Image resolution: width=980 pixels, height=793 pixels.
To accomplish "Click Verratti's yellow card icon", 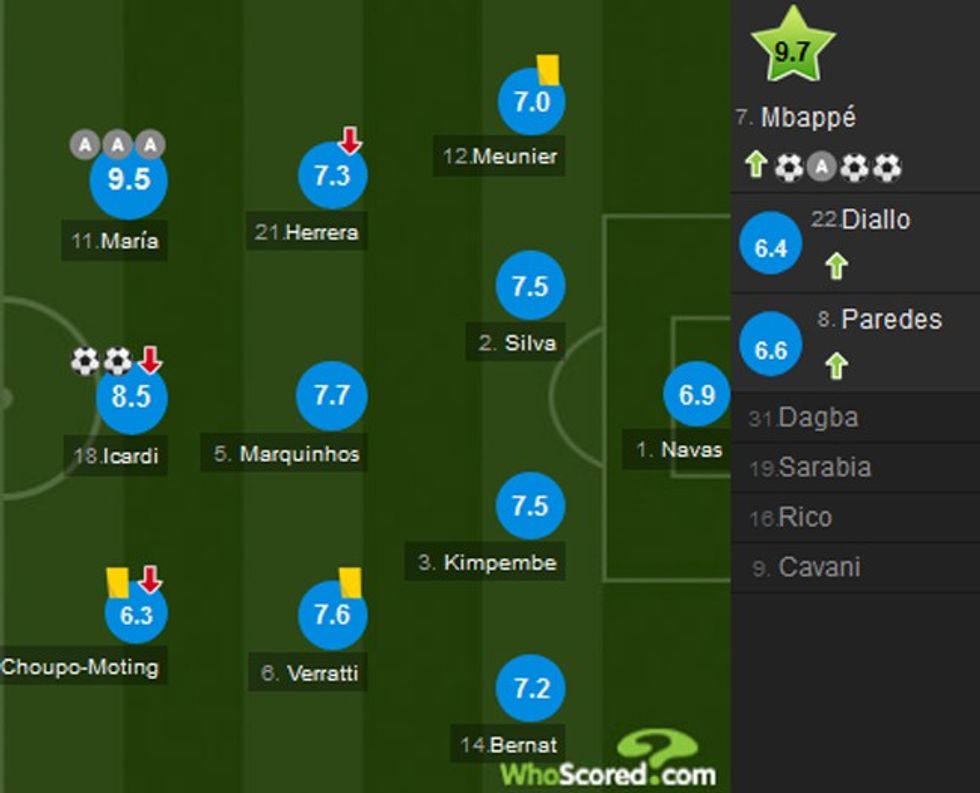I will pos(349,580).
